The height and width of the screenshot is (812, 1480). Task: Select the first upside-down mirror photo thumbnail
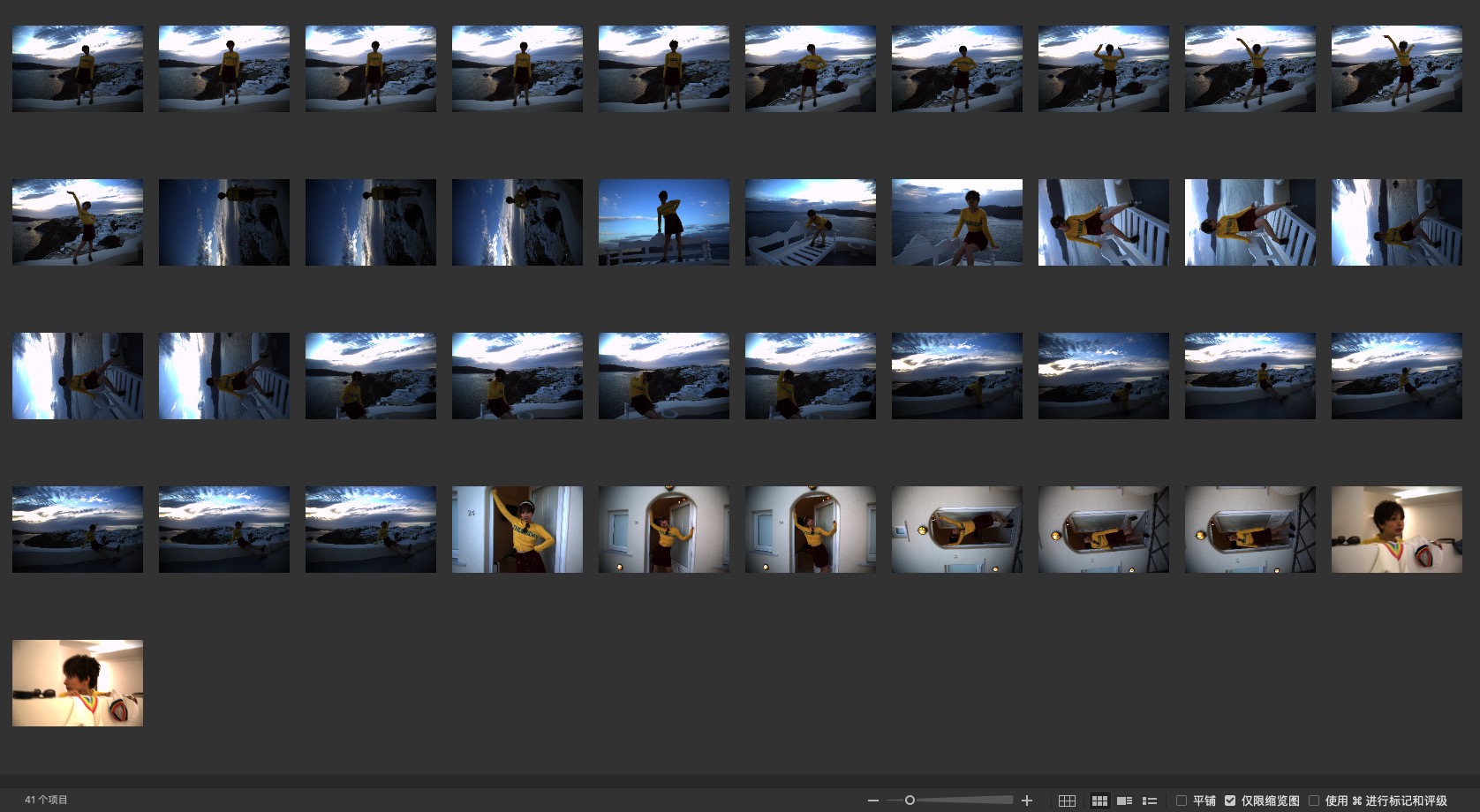point(957,530)
